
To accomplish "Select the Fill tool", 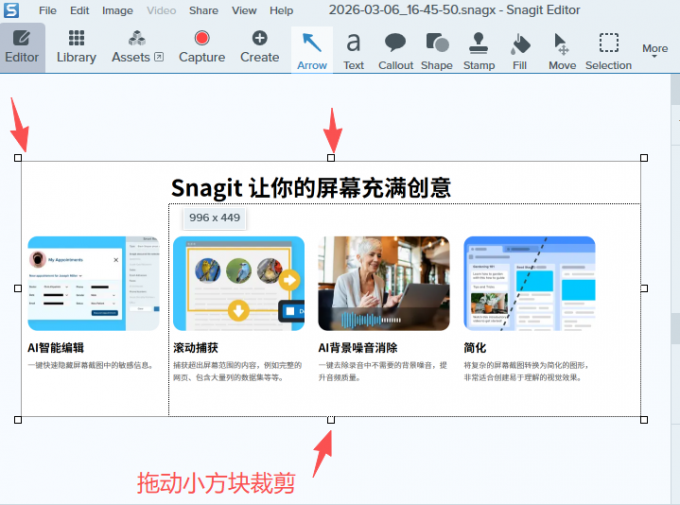I will click(x=520, y=51).
